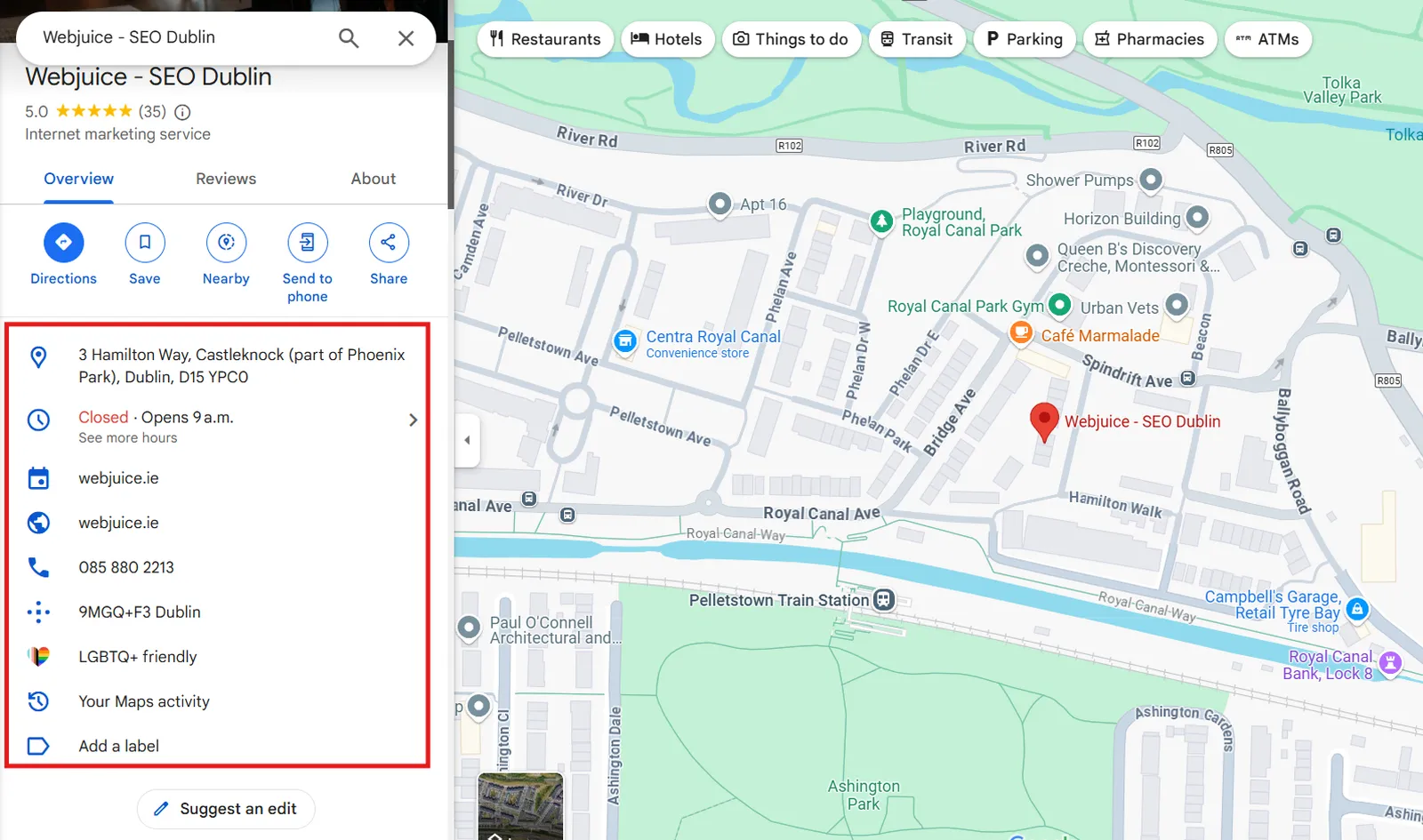Image resolution: width=1423 pixels, height=840 pixels.
Task: Click See more hours
Action: pyautogui.click(x=128, y=438)
